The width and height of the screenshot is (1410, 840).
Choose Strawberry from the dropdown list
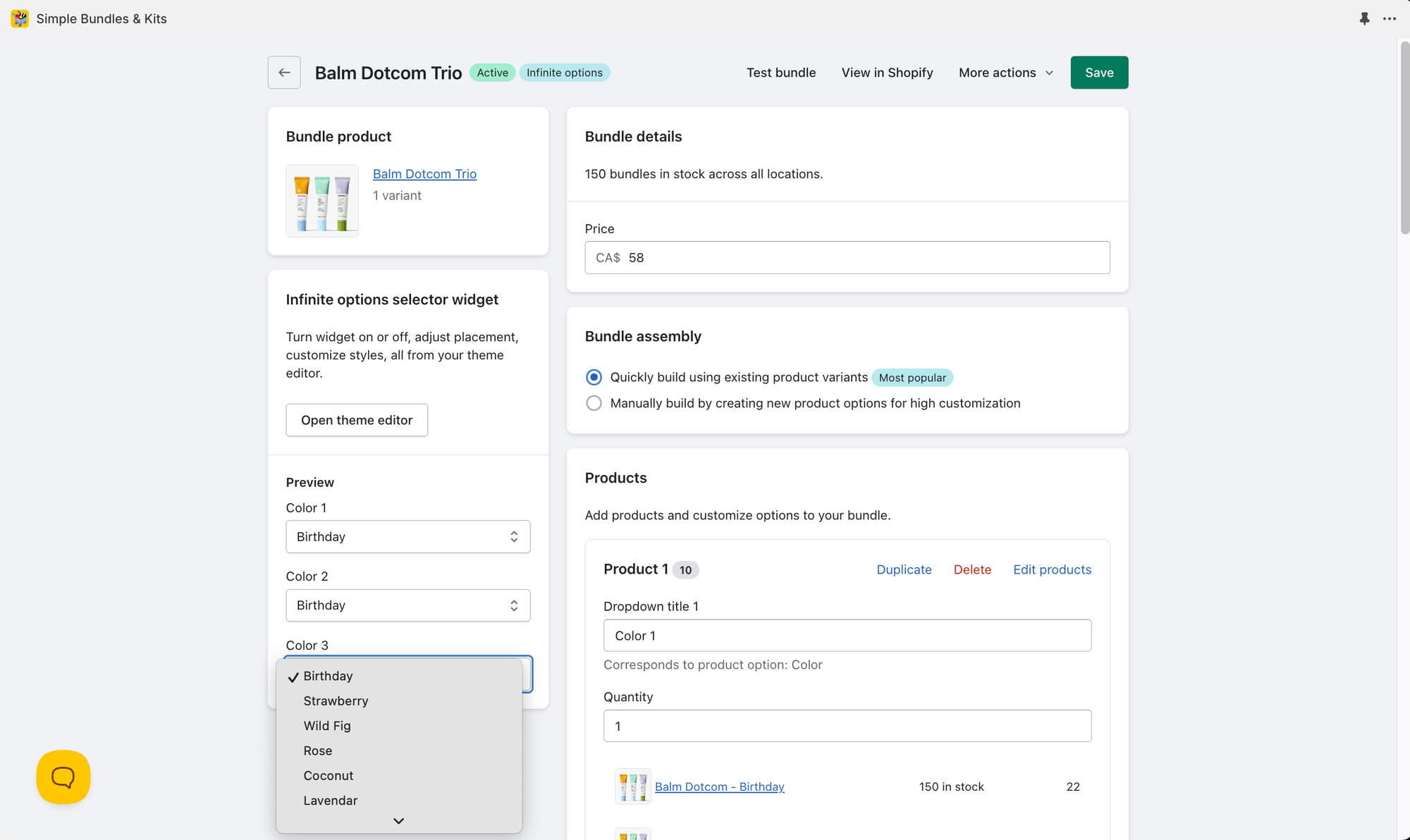336,701
